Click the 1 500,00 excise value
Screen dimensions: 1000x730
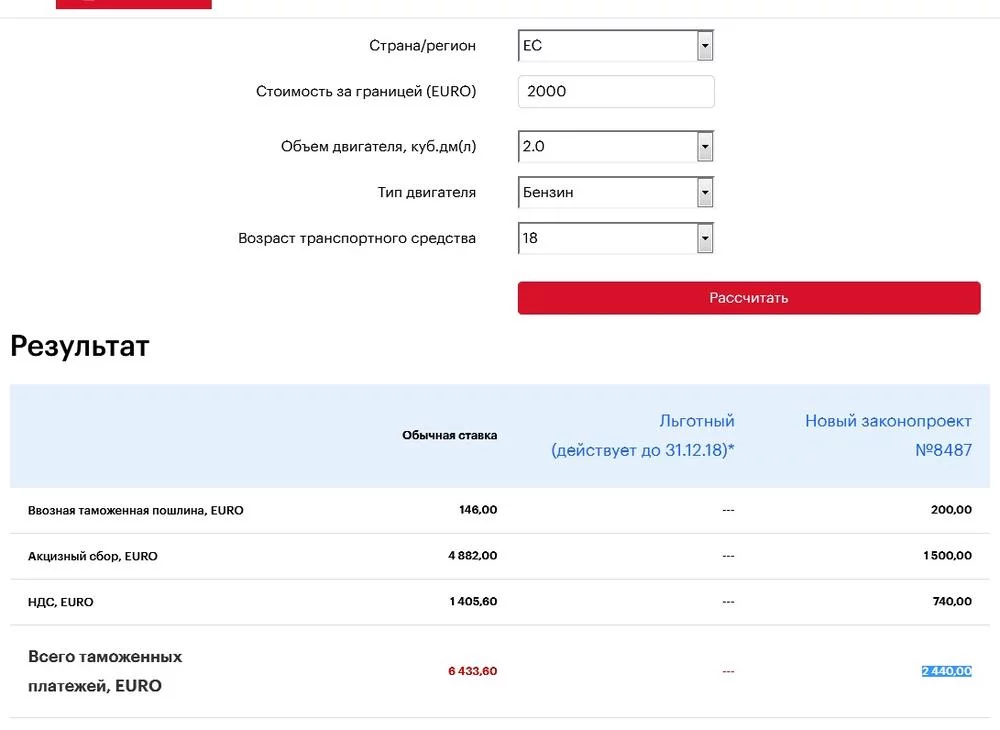coord(947,556)
